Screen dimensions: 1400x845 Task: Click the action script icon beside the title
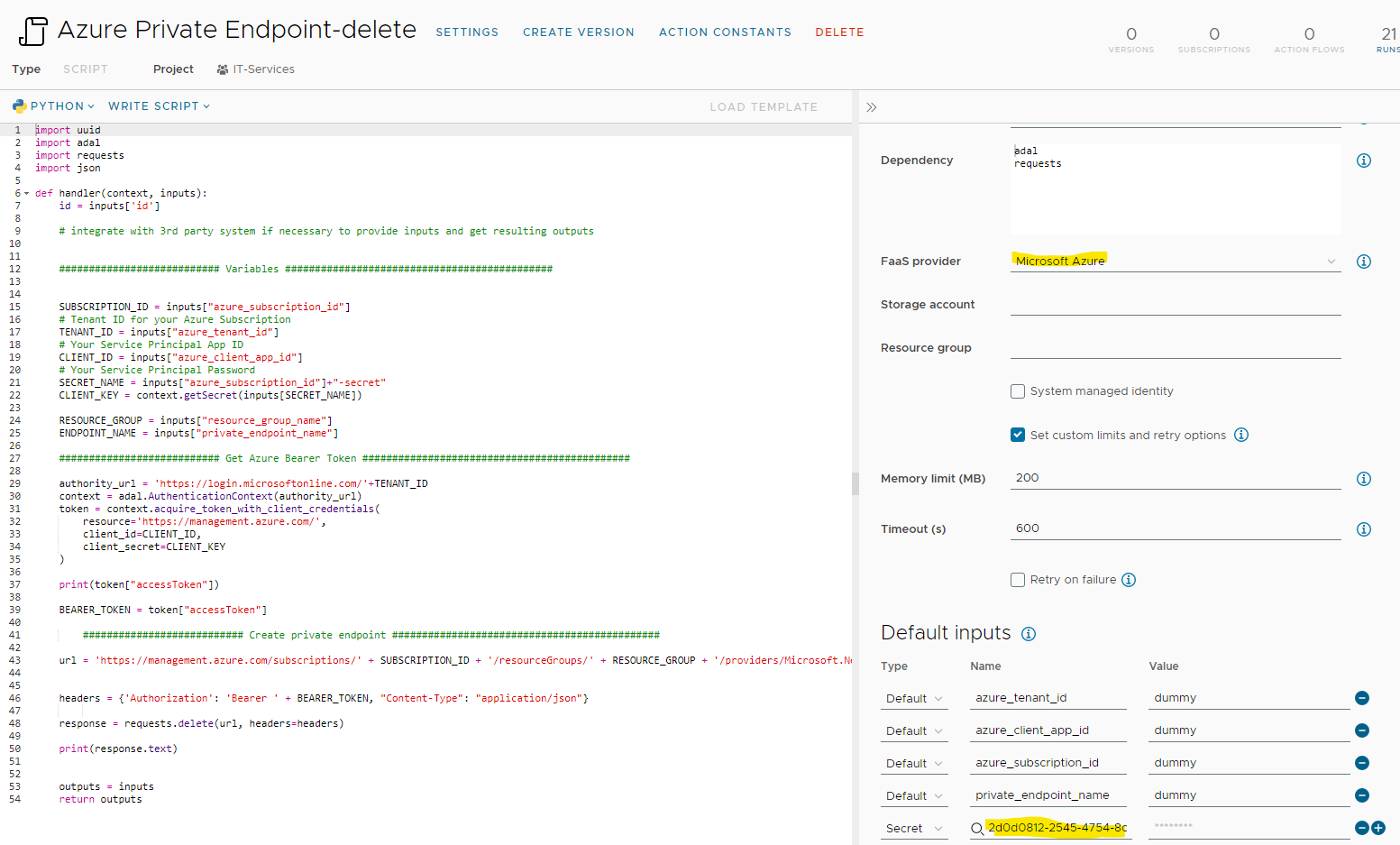click(32, 31)
